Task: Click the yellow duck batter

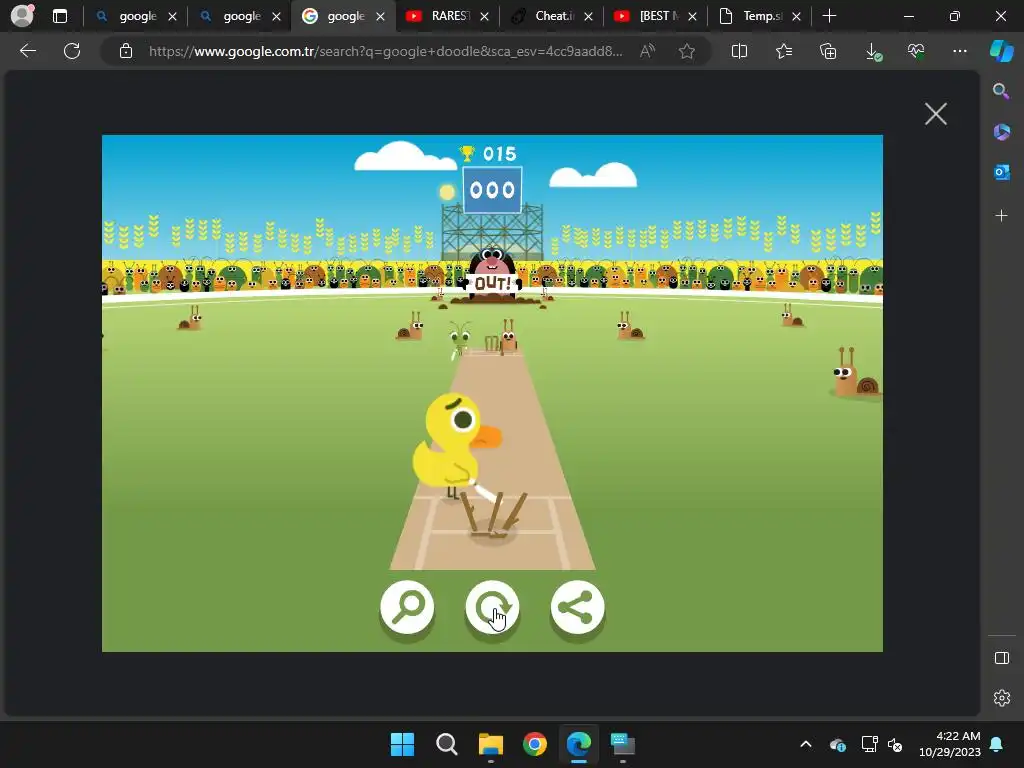Action: point(455,447)
